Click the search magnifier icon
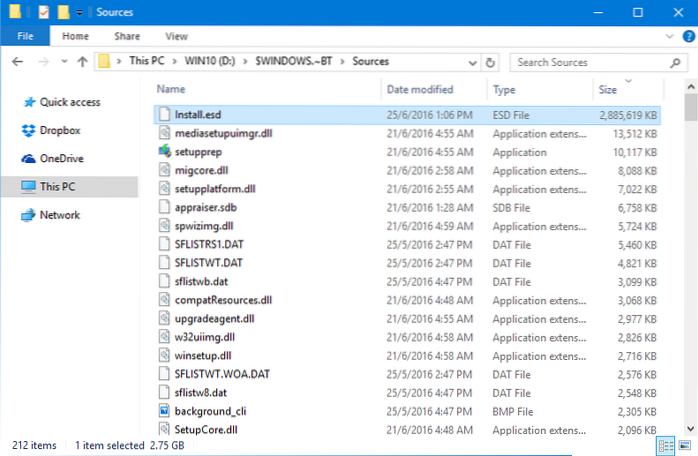698x456 pixels. tap(675, 63)
